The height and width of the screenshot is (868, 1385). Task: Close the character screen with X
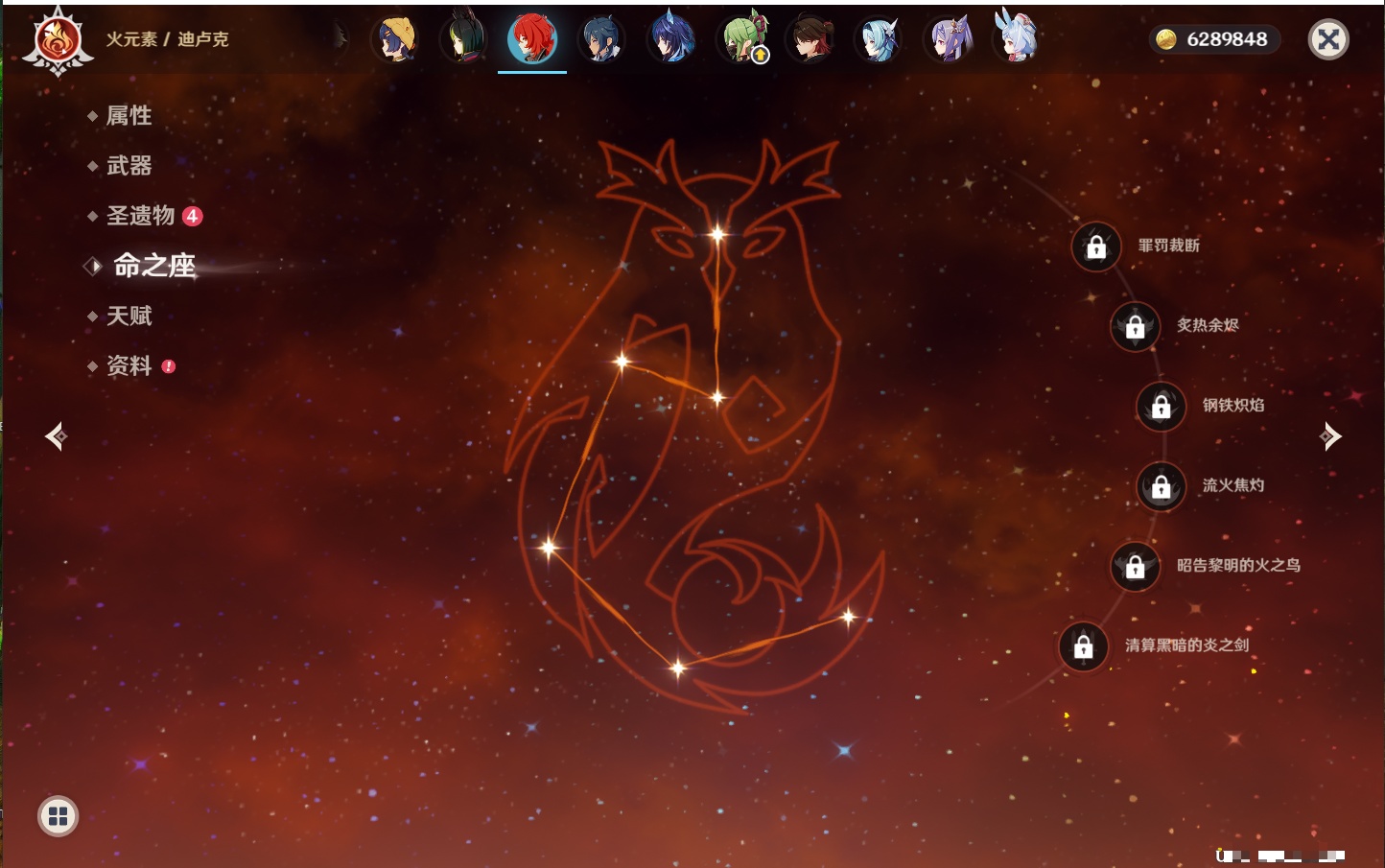point(1328,39)
